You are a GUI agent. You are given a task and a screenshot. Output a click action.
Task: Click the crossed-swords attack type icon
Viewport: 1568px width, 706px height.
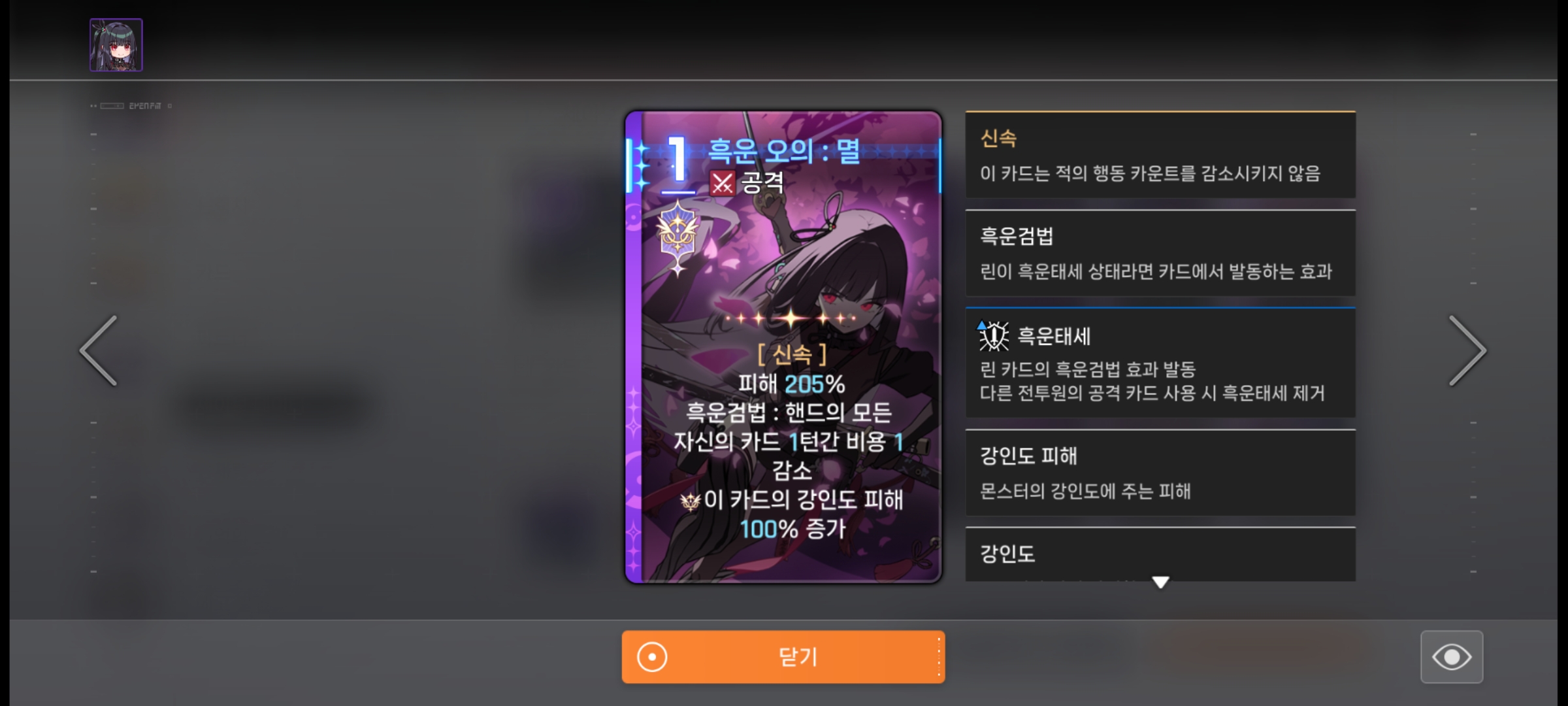[x=722, y=183]
